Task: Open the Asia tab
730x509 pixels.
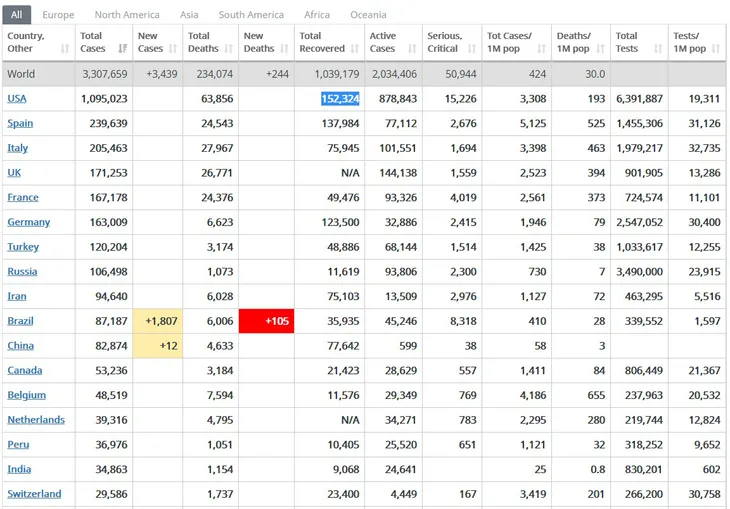Action: 189,14
